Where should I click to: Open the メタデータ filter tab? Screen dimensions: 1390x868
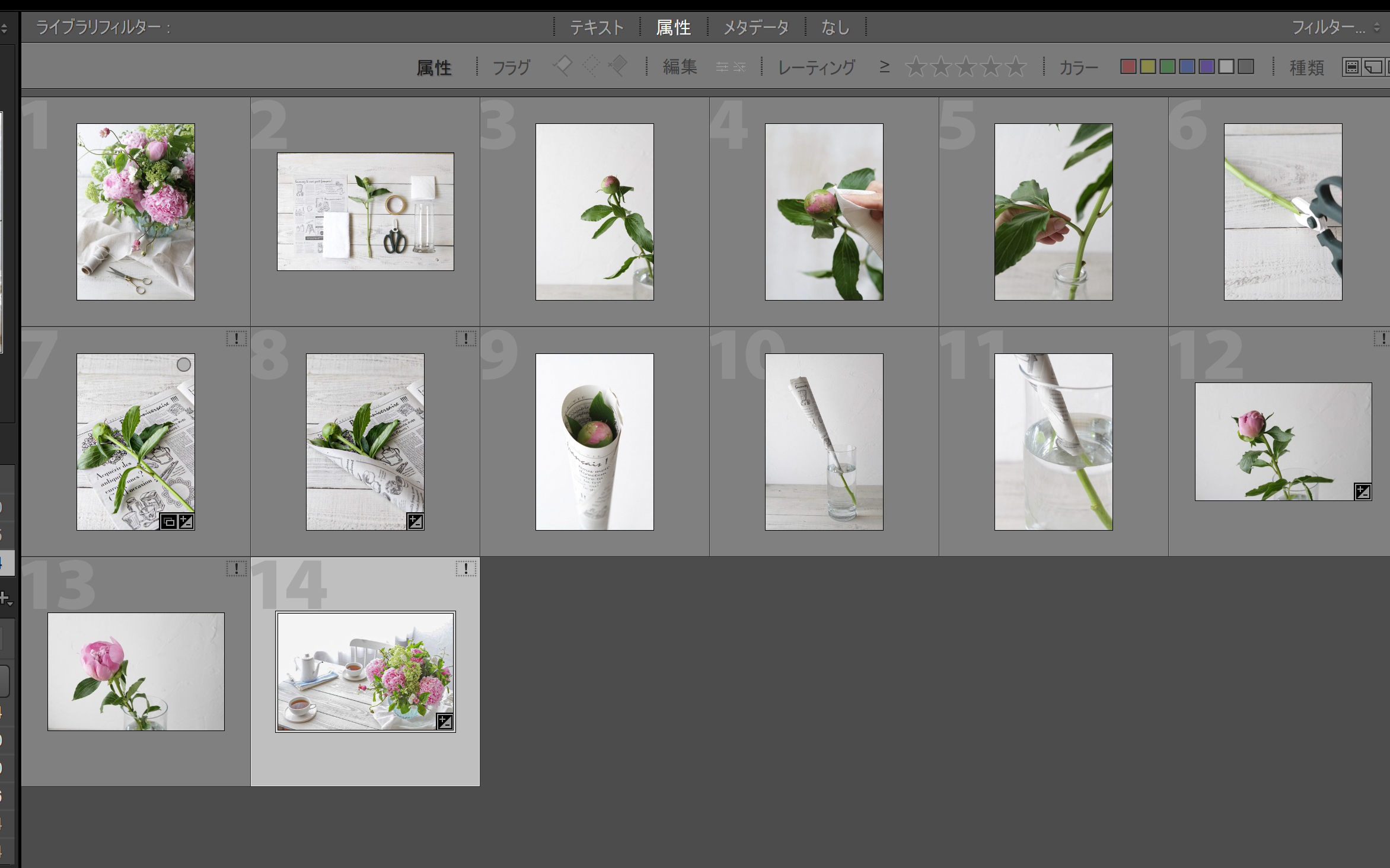(756, 27)
